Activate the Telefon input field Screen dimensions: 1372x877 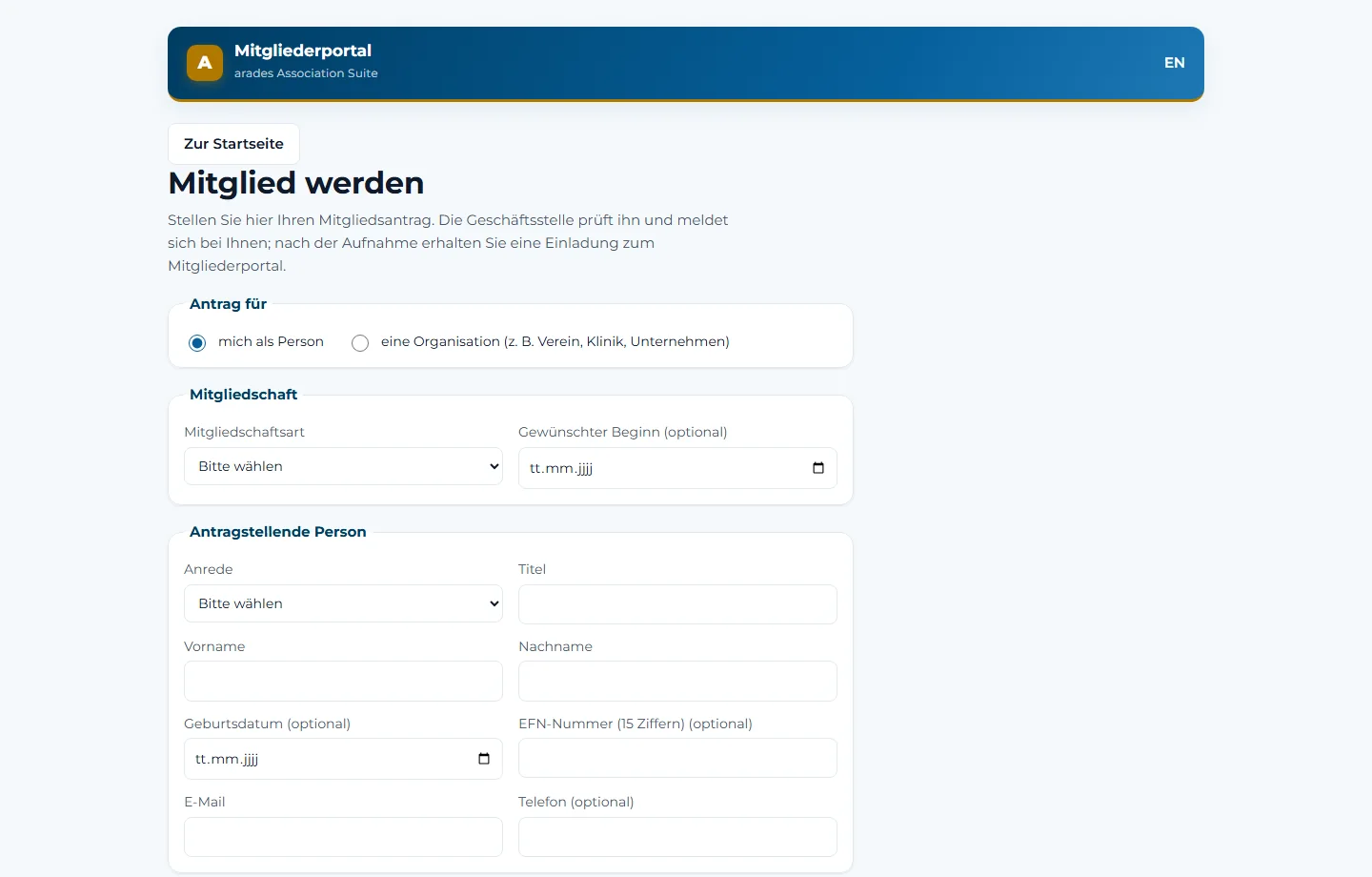677,837
